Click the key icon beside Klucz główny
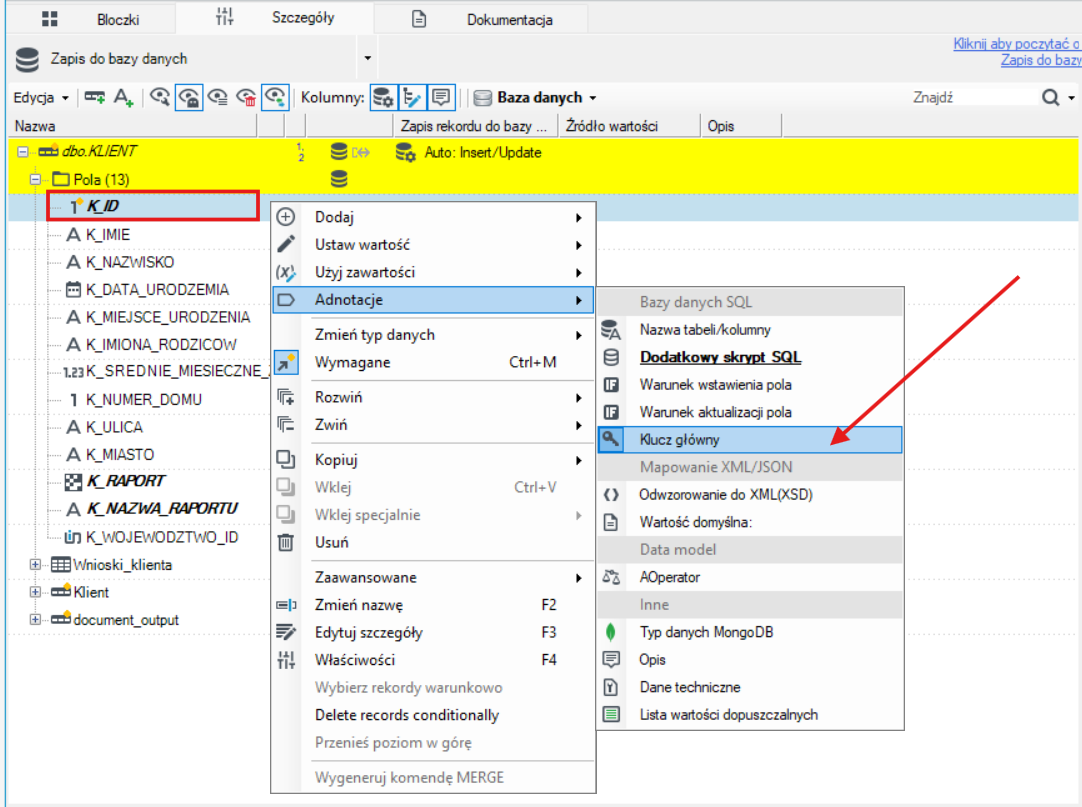The width and height of the screenshot is (1082, 807). tap(611, 439)
